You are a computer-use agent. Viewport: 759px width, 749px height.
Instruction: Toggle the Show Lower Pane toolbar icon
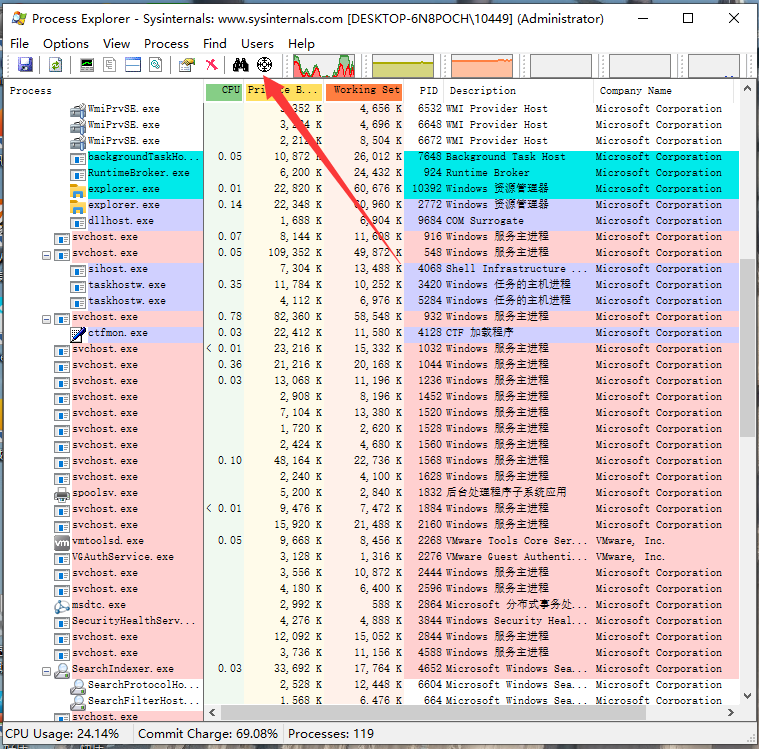coord(133,64)
